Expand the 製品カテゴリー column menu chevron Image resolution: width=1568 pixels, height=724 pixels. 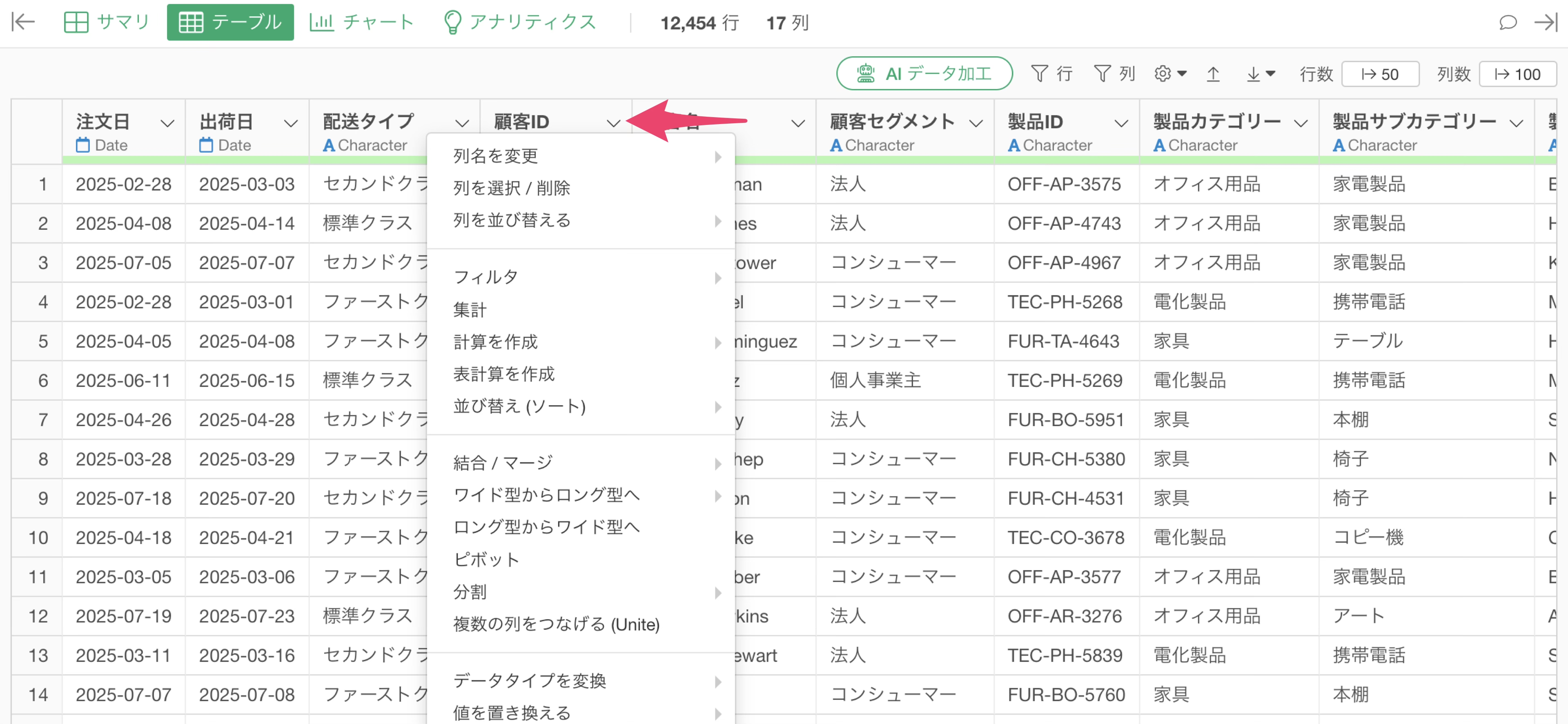tap(1301, 123)
